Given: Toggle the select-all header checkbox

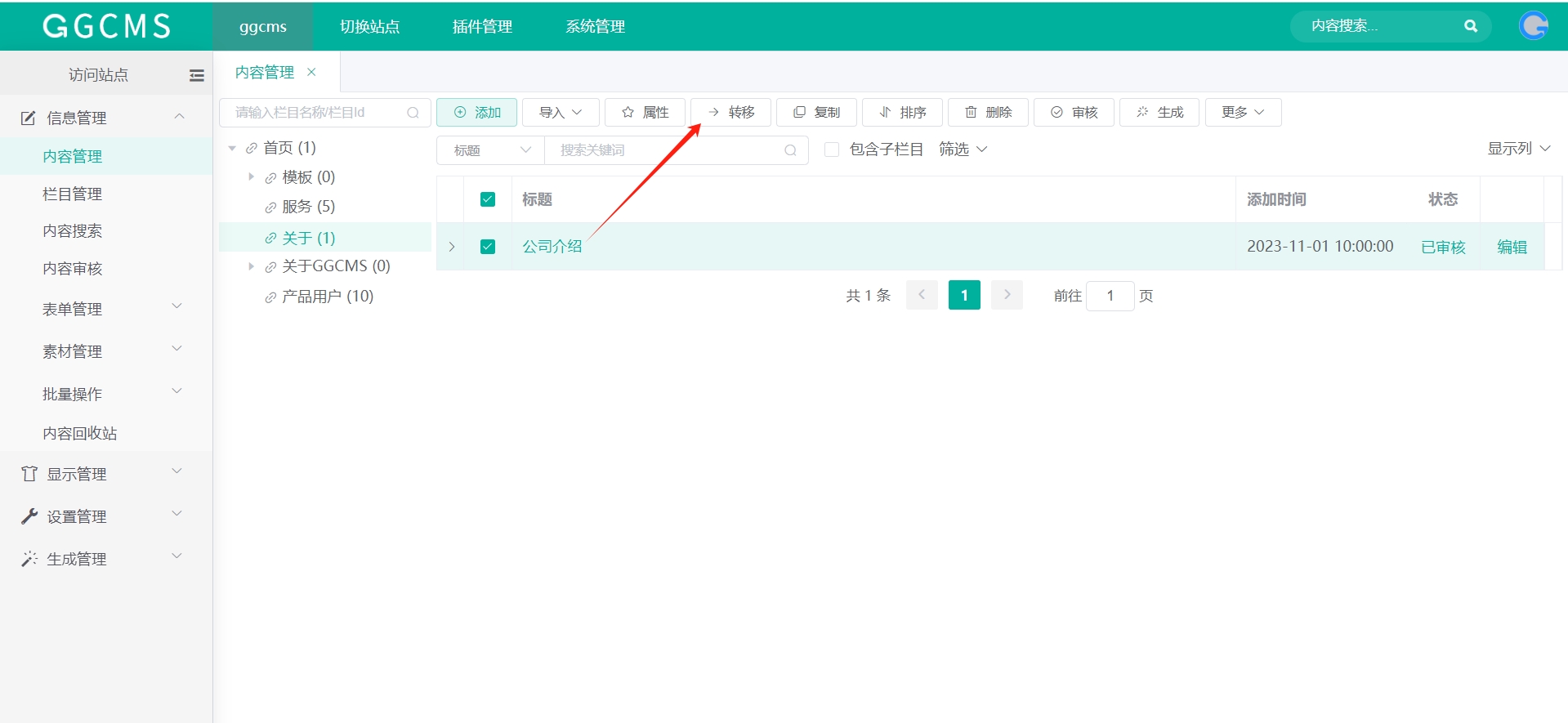Looking at the screenshot, I should (488, 199).
